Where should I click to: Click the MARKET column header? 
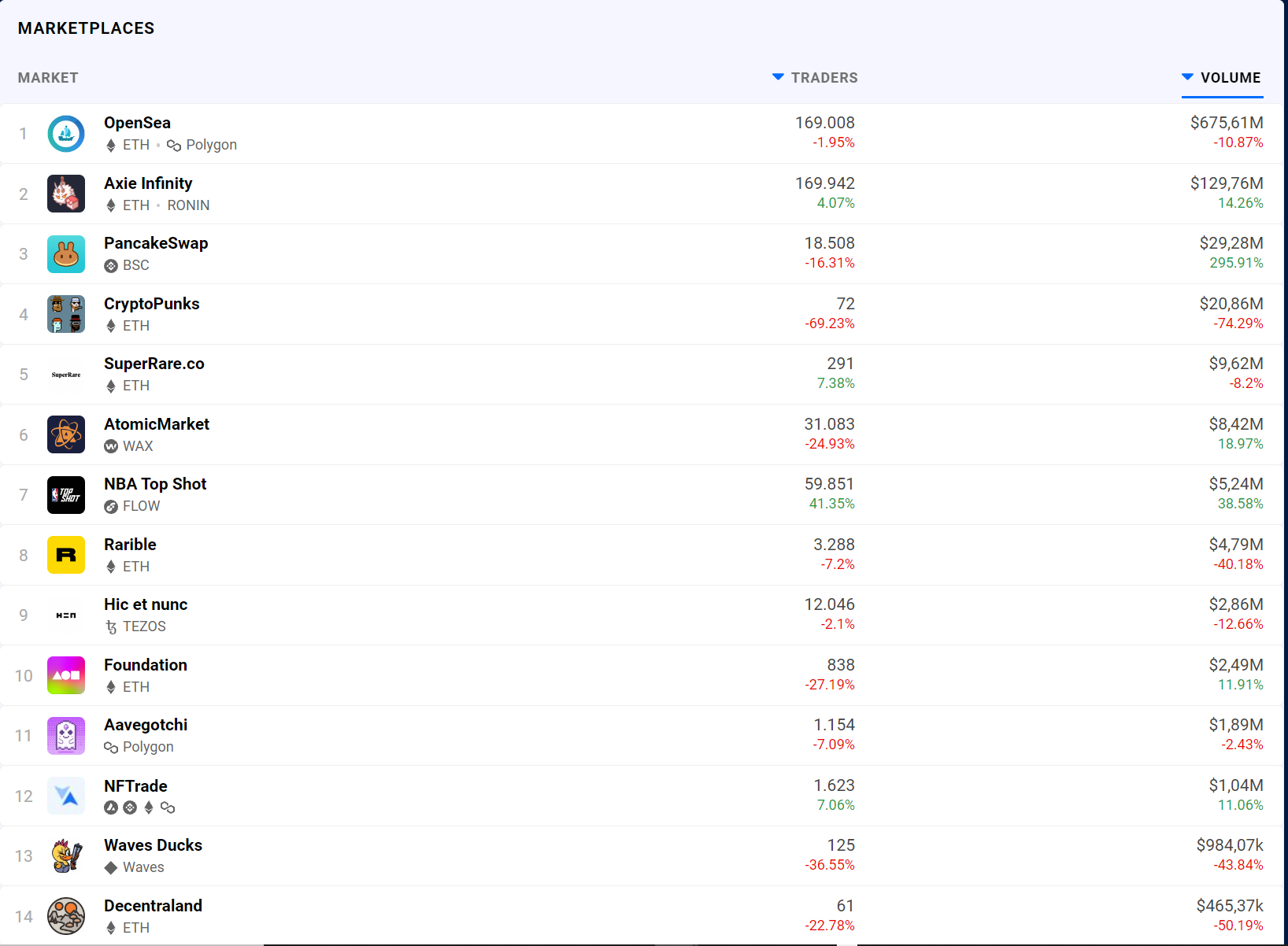pos(48,78)
